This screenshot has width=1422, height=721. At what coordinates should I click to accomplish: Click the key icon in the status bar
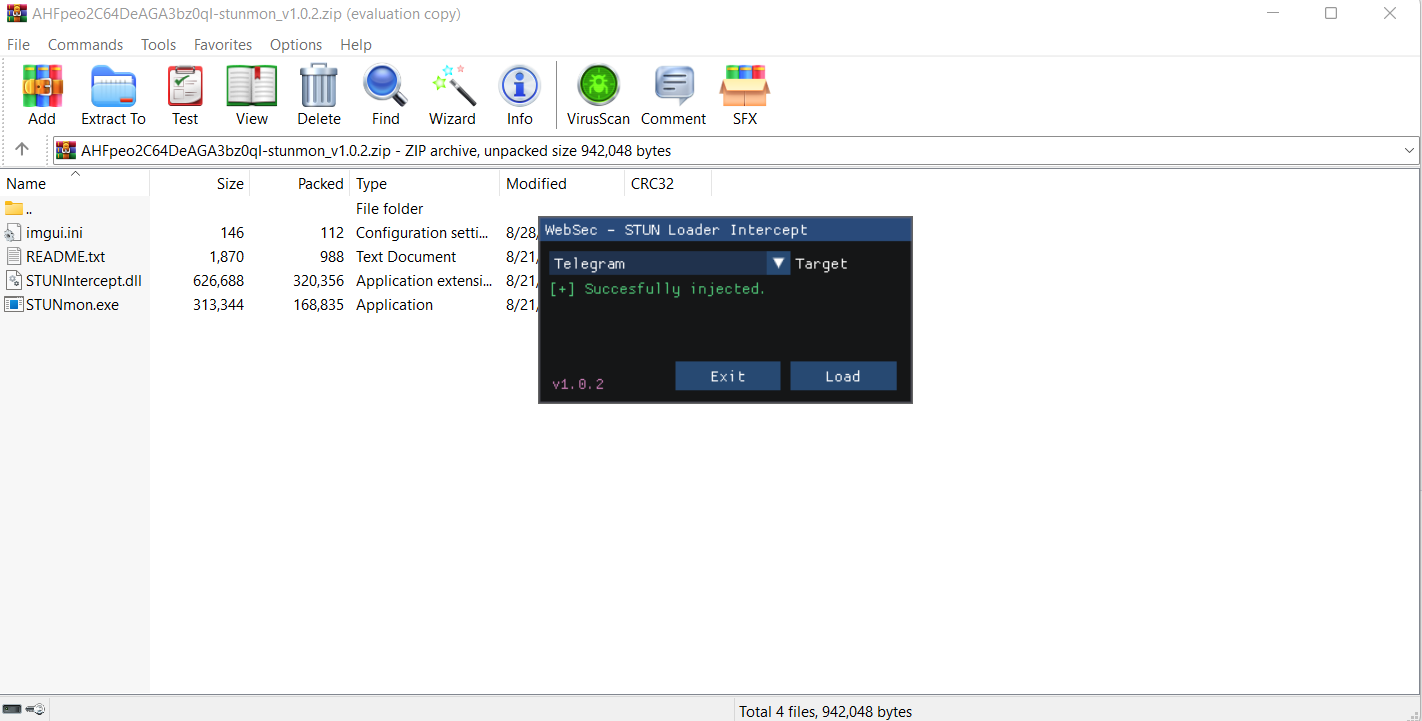tap(35, 709)
